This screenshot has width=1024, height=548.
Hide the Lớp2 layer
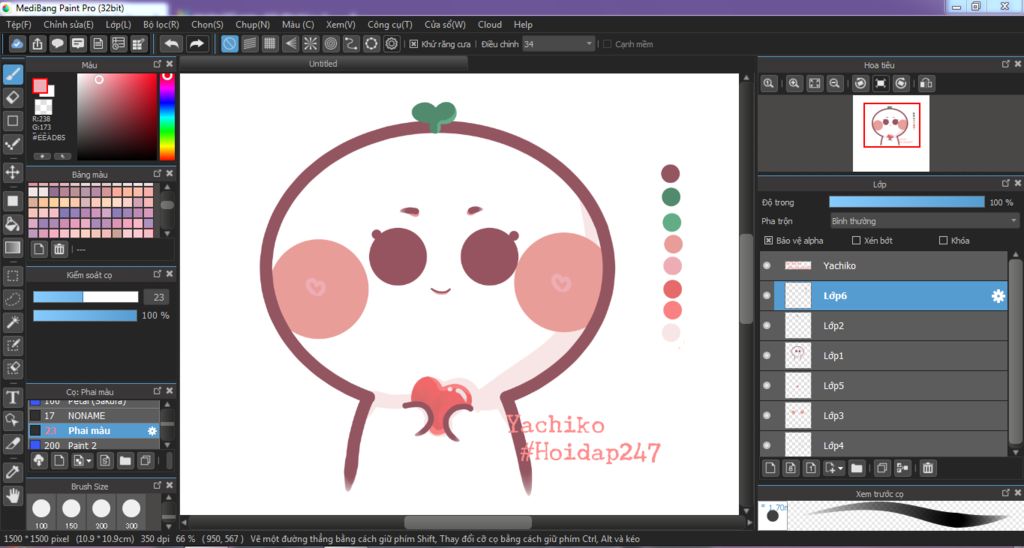click(767, 325)
